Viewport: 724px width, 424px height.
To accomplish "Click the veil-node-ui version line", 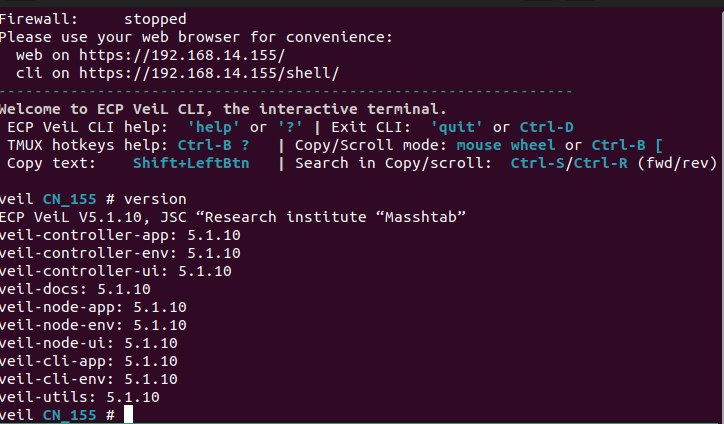I will click(89, 343).
